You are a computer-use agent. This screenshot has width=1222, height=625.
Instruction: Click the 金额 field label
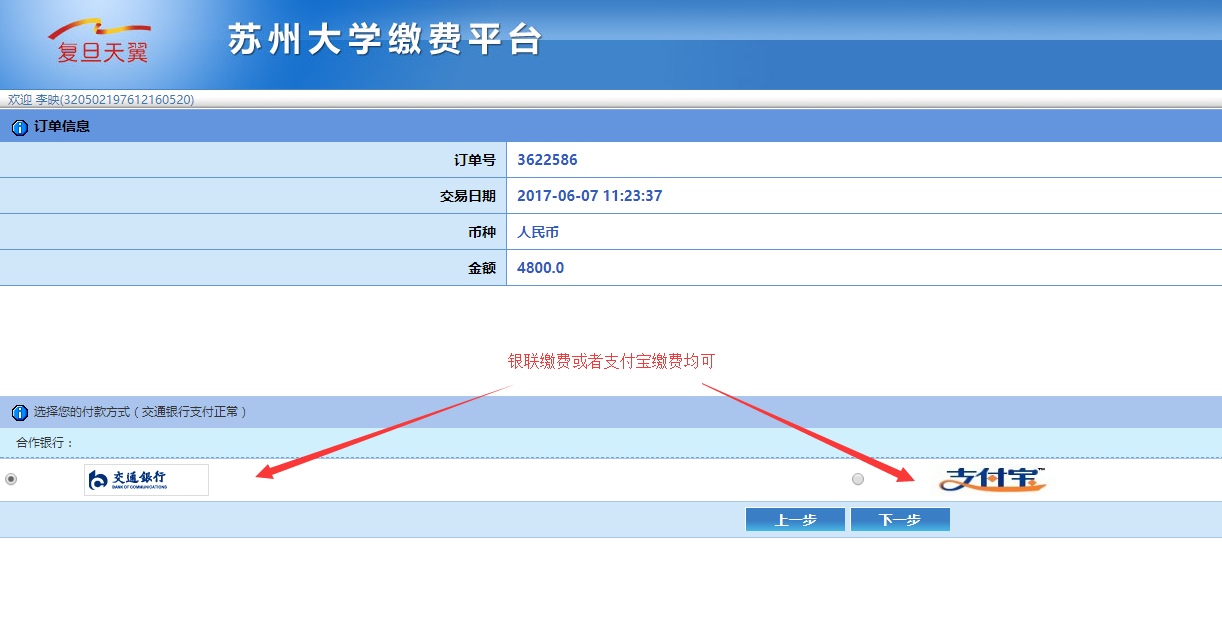[x=481, y=268]
